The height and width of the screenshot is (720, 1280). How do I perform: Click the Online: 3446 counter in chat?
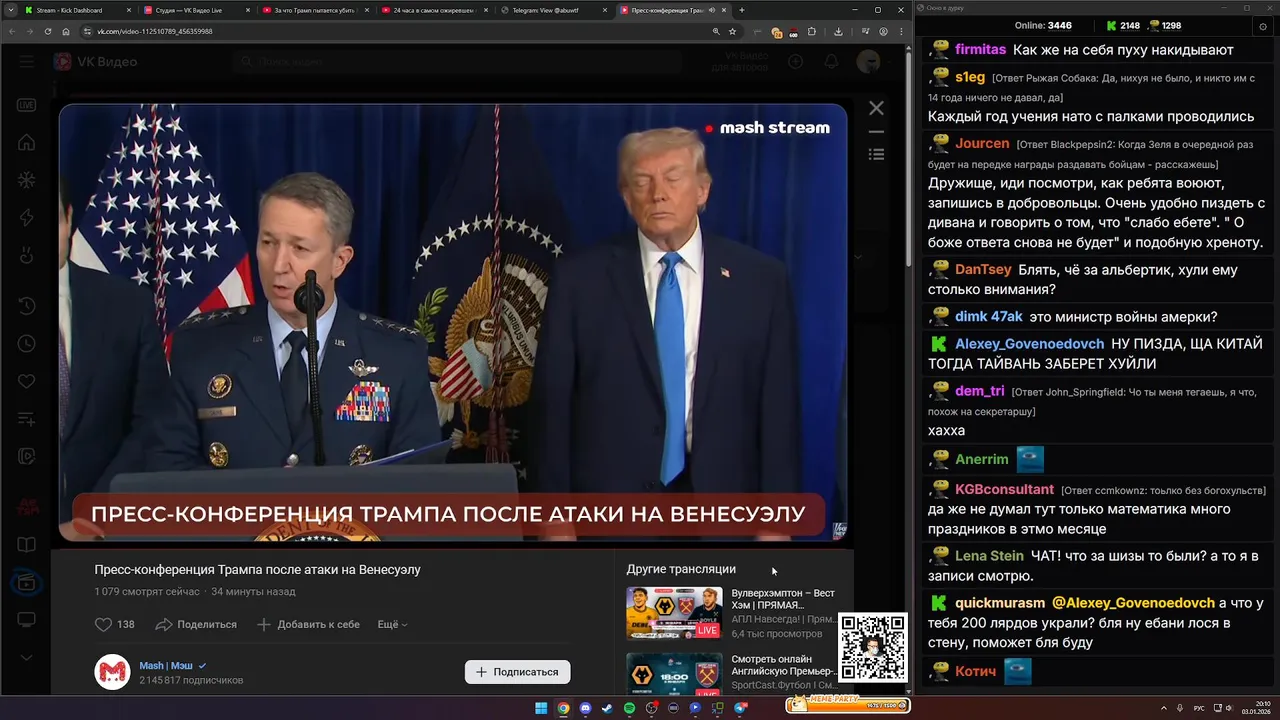pos(1043,26)
